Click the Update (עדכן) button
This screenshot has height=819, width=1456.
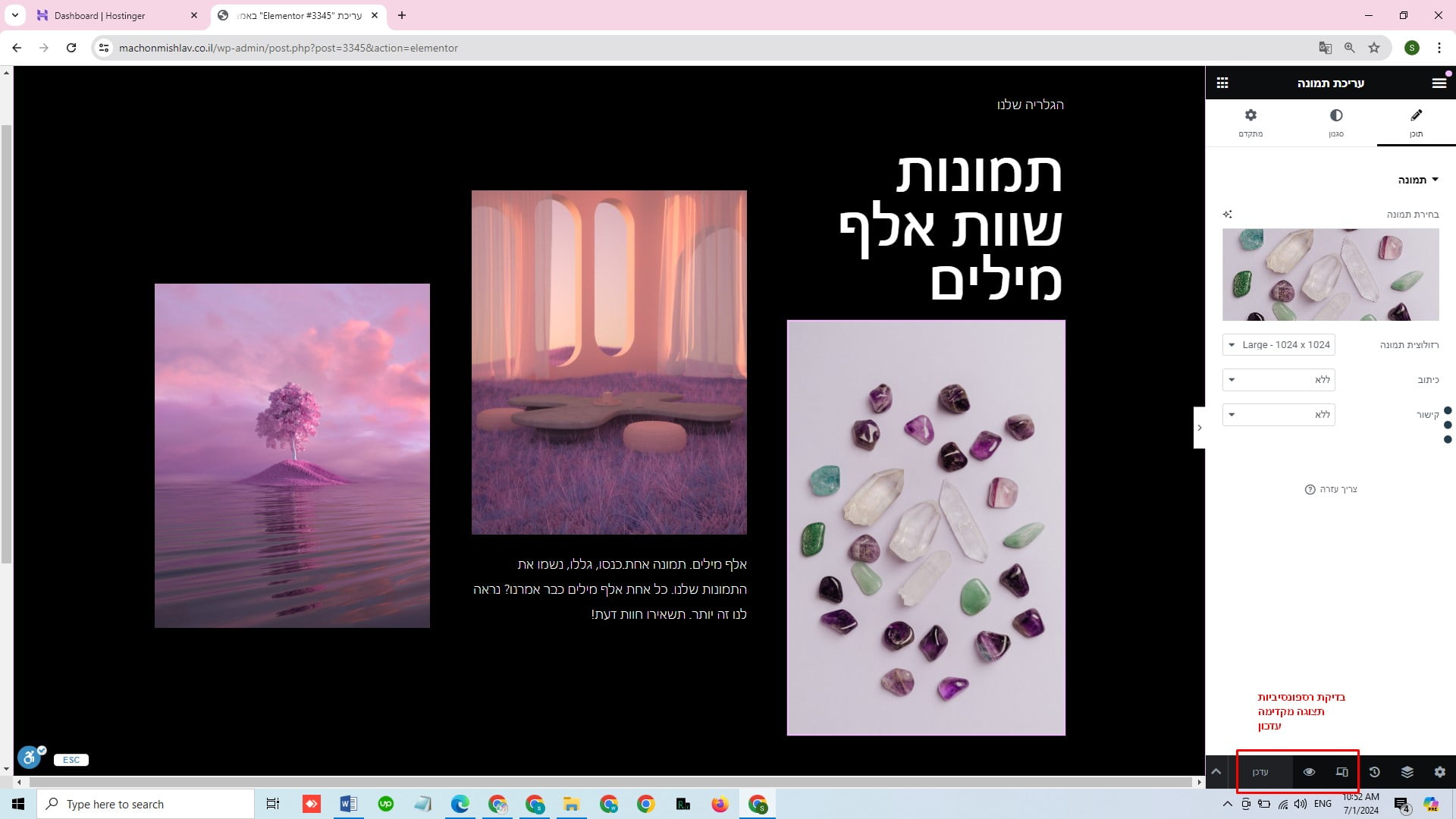(1260, 772)
